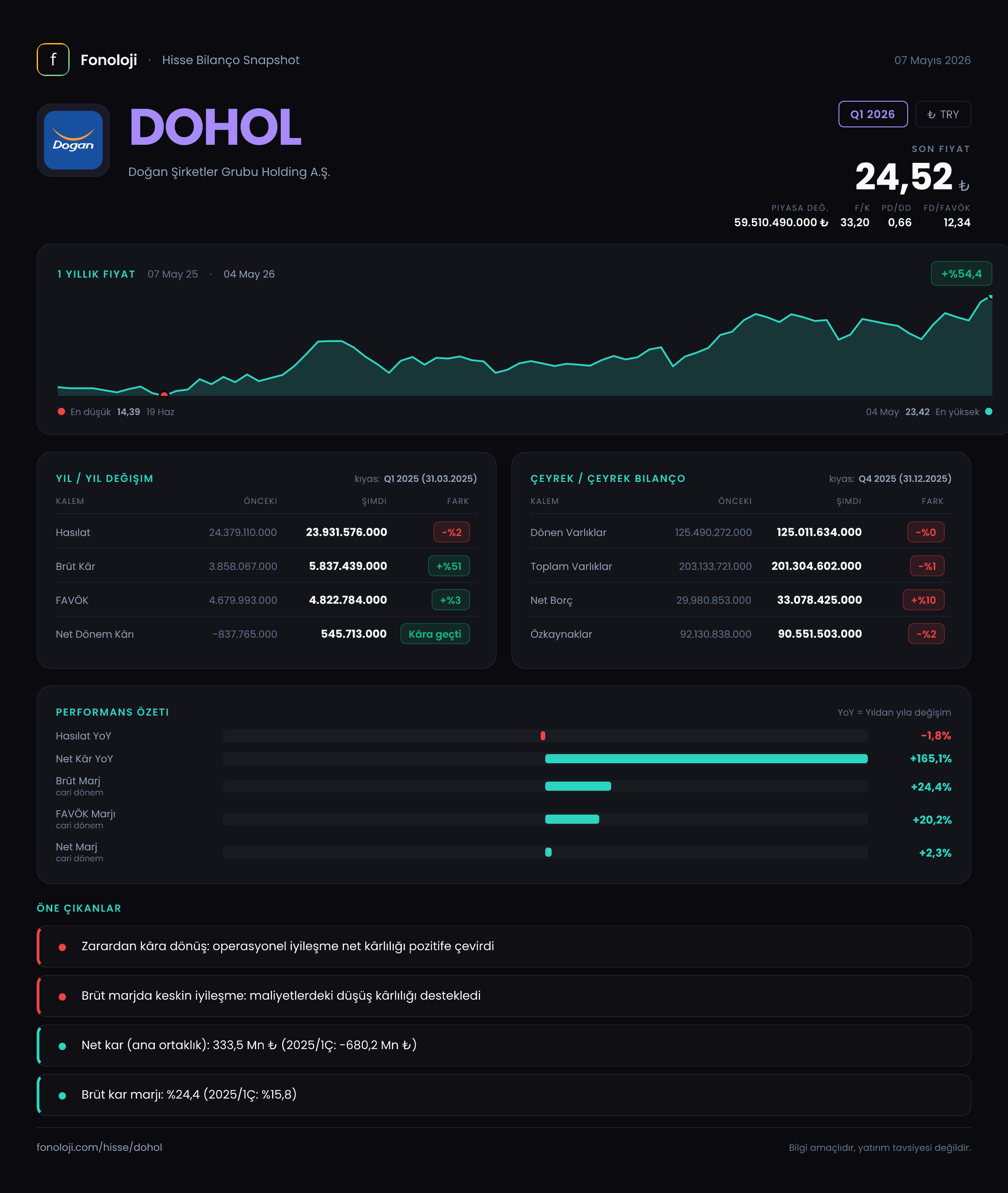Click the Brüt Kâr +%51 change badge

coord(449,566)
